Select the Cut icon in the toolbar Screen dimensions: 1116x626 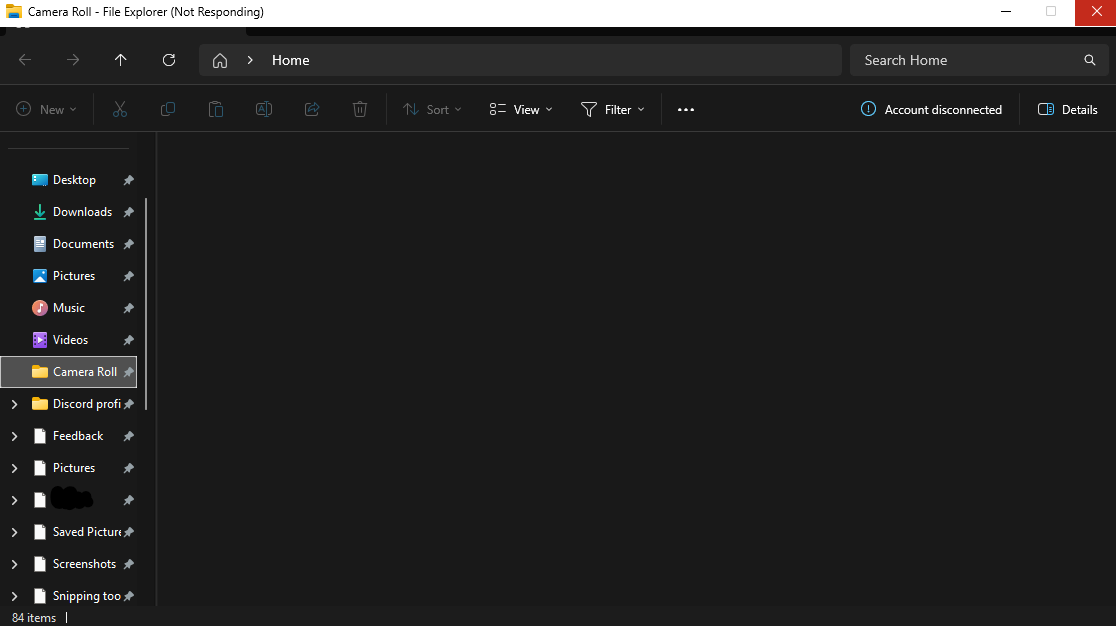119,109
